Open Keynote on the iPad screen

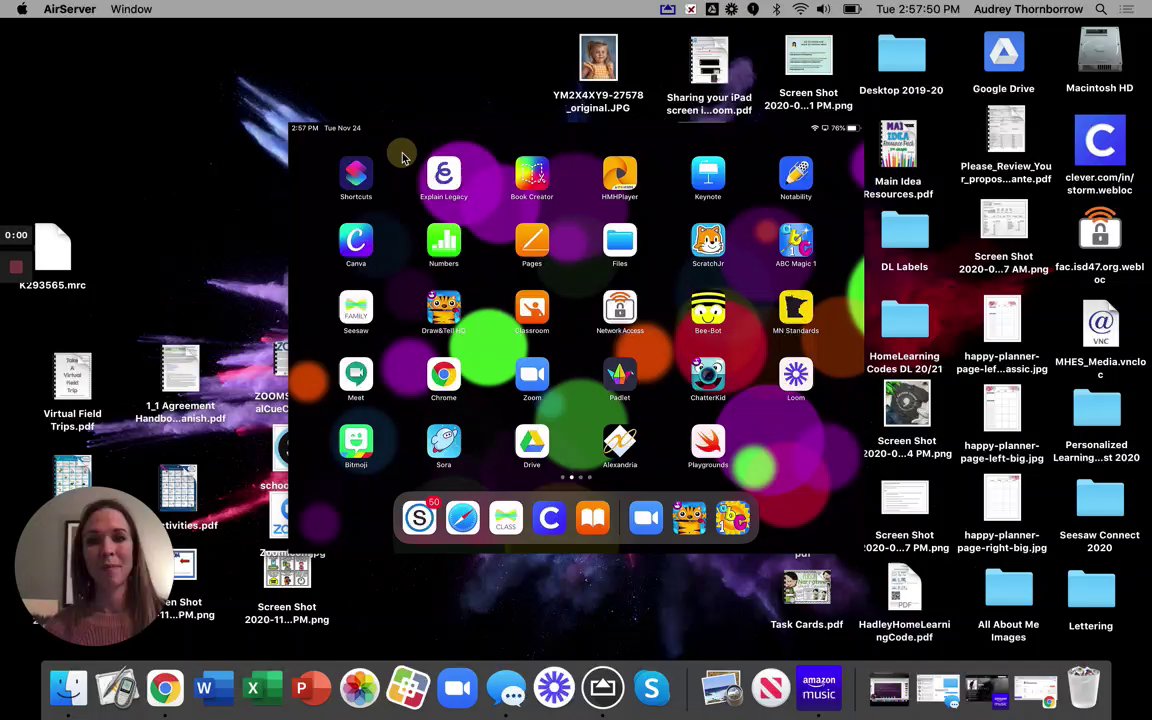pyautogui.click(x=708, y=173)
